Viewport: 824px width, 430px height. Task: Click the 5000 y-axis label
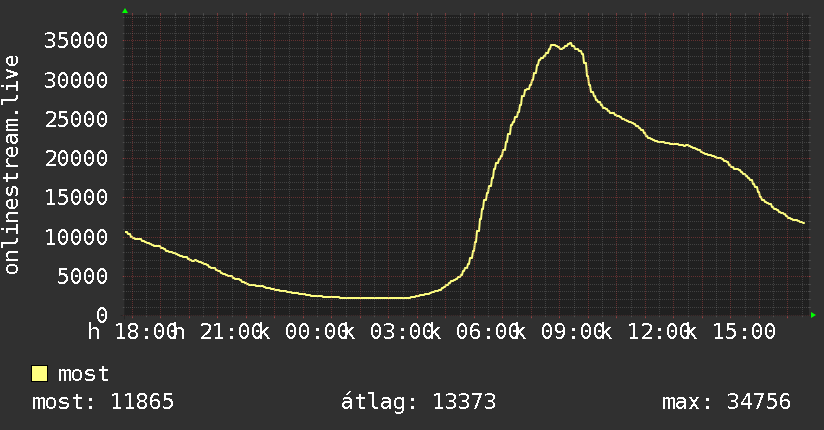(x=83, y=276)
